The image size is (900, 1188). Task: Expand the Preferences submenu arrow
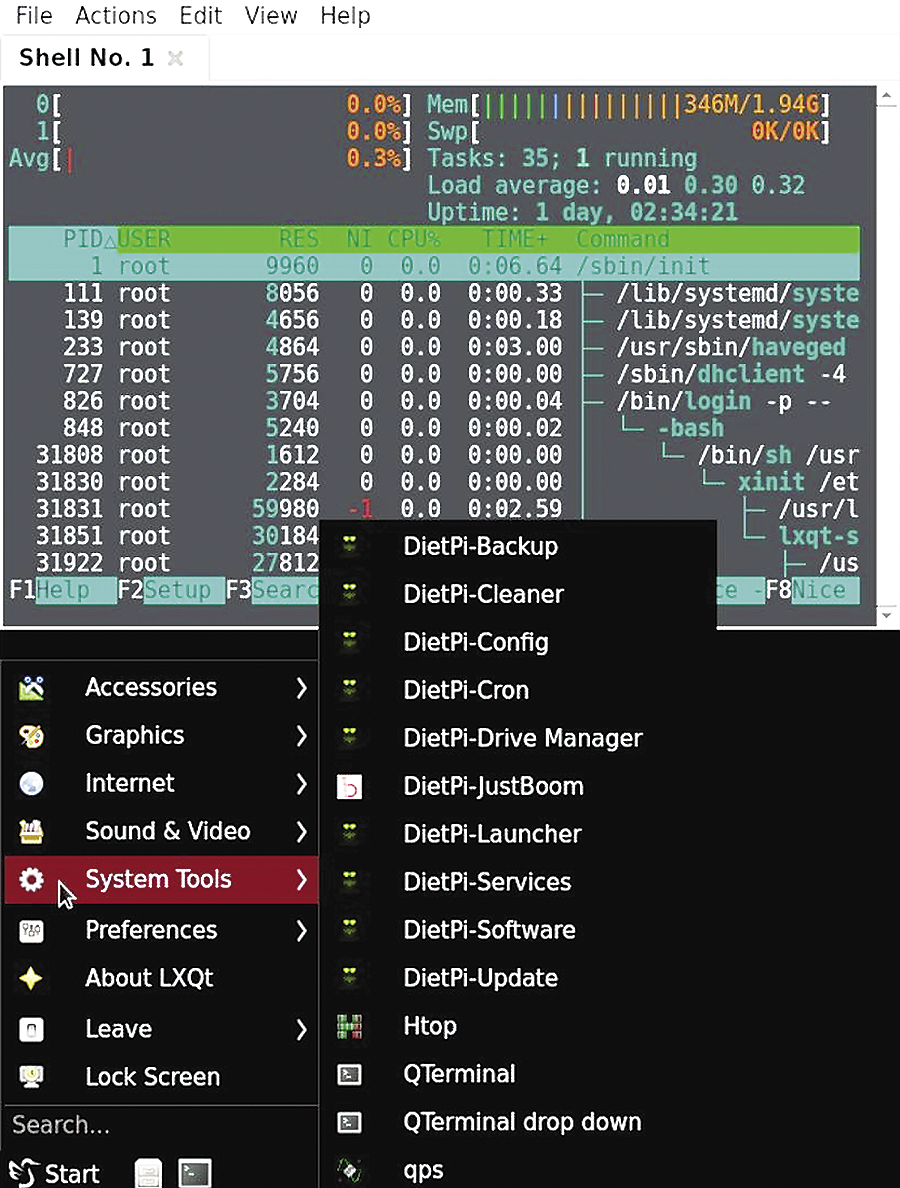click(x=302, y=930)
